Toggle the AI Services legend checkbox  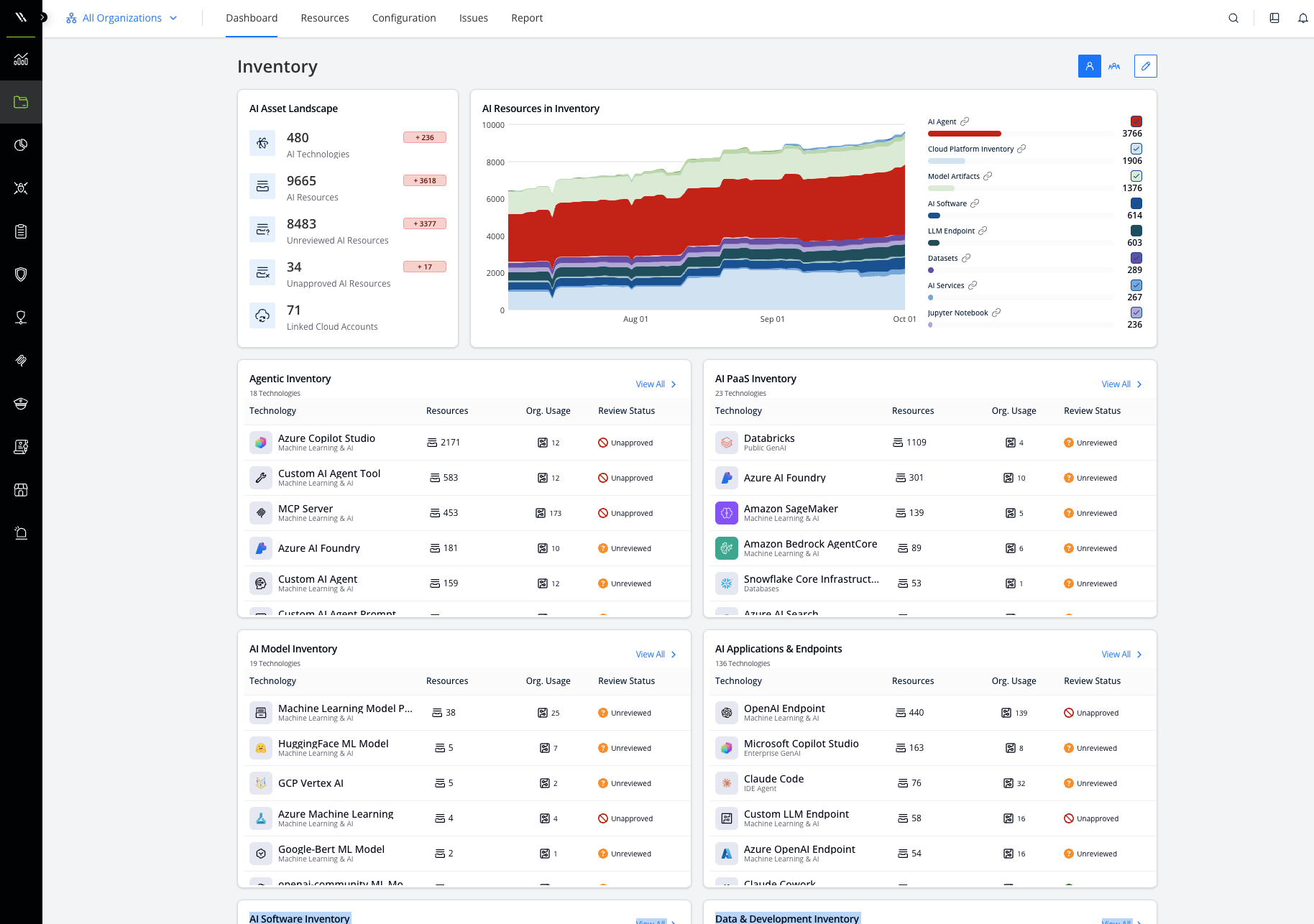[x=1136, y=285]
